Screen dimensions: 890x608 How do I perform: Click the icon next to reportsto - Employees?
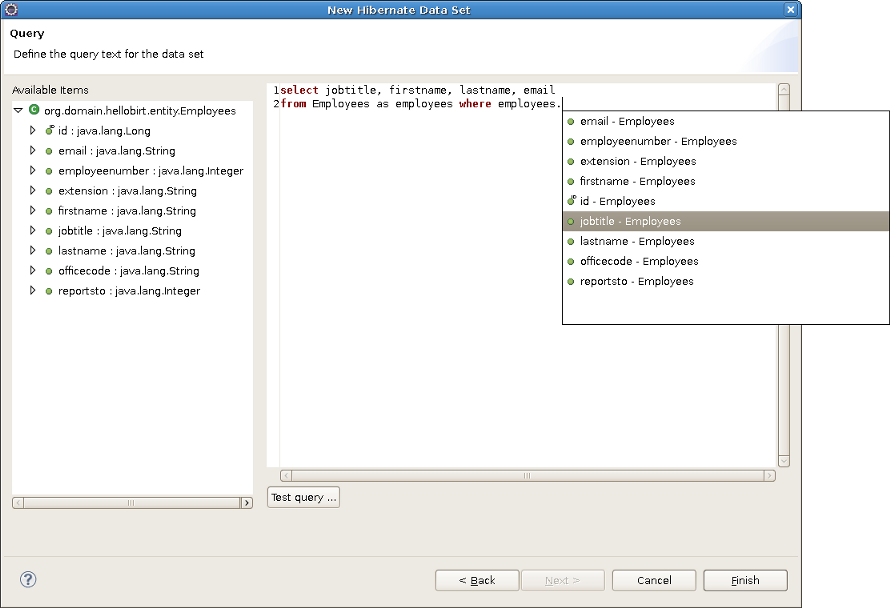click(x=571, y=281)
